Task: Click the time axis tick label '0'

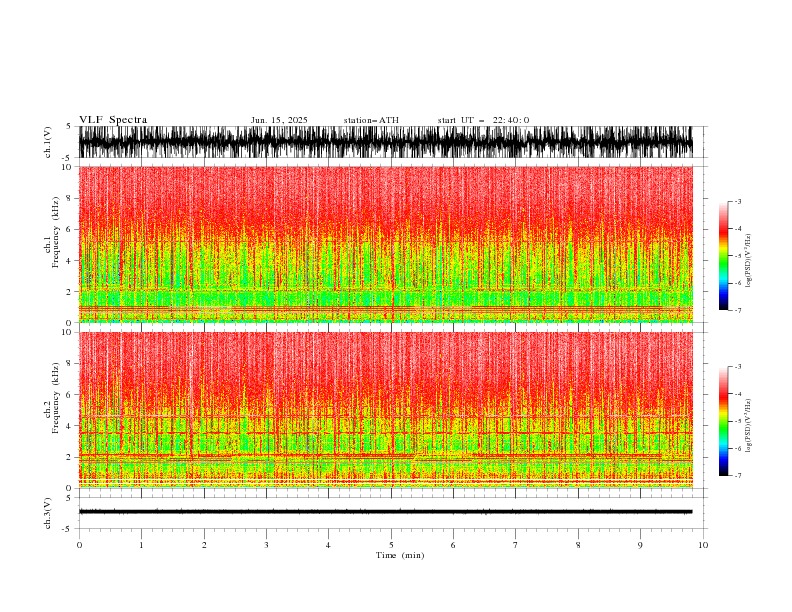Action: [x=79, y=545]
